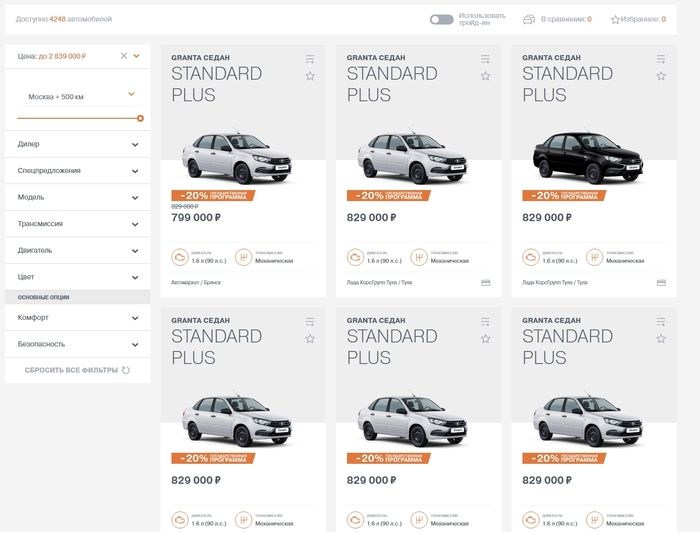700x534 pixels.
Task: Clear the price filter with the X icon
Action: coord(124,56)
